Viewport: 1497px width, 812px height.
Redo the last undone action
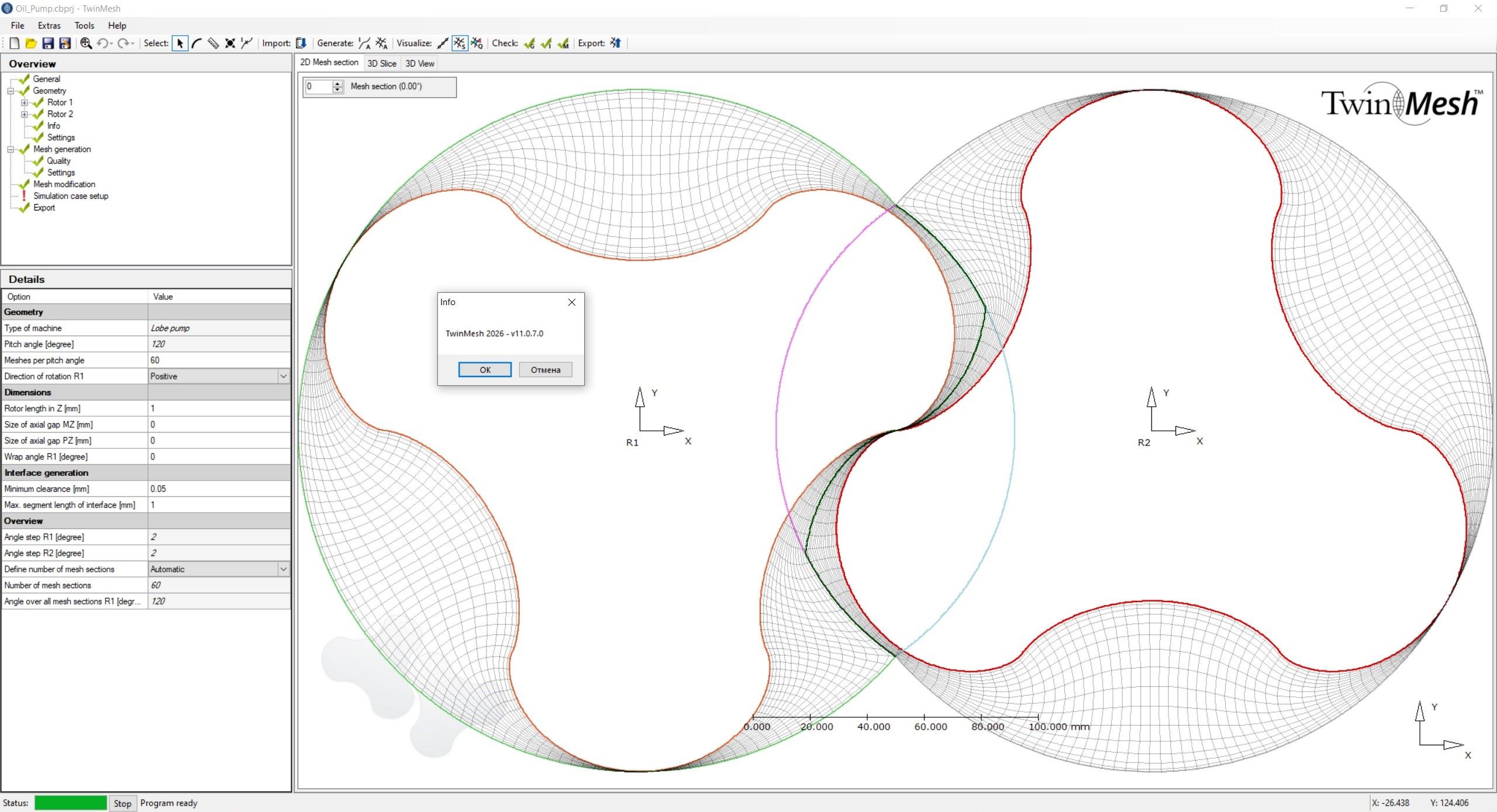(123, 43)
